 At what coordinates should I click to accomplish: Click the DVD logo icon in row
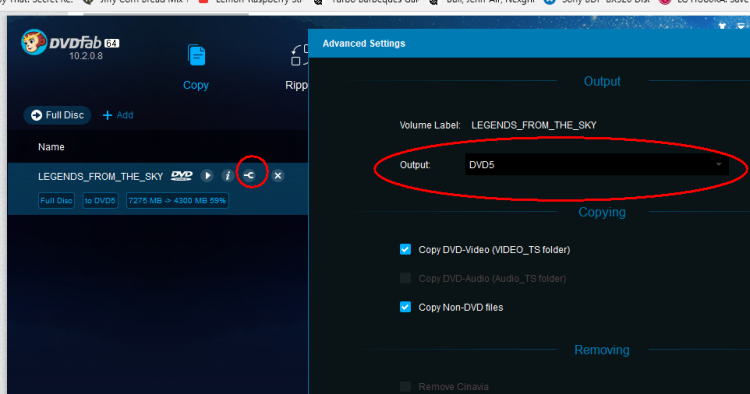tap(182, 176)
